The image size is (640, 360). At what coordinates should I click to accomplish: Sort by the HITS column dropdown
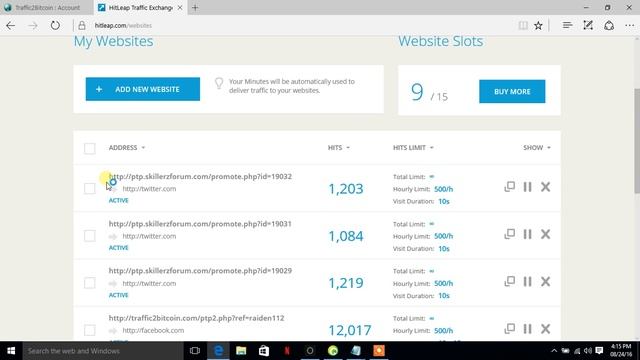339,147
